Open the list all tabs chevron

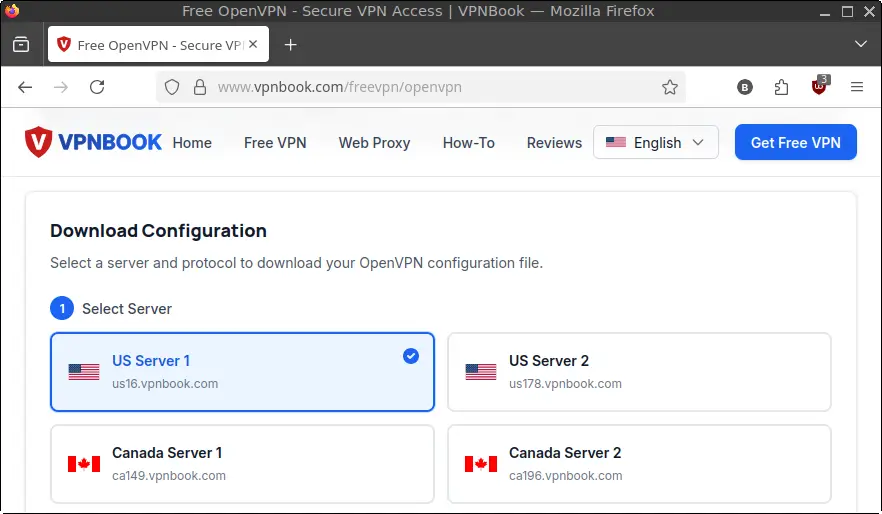click(x=860, y=44)
